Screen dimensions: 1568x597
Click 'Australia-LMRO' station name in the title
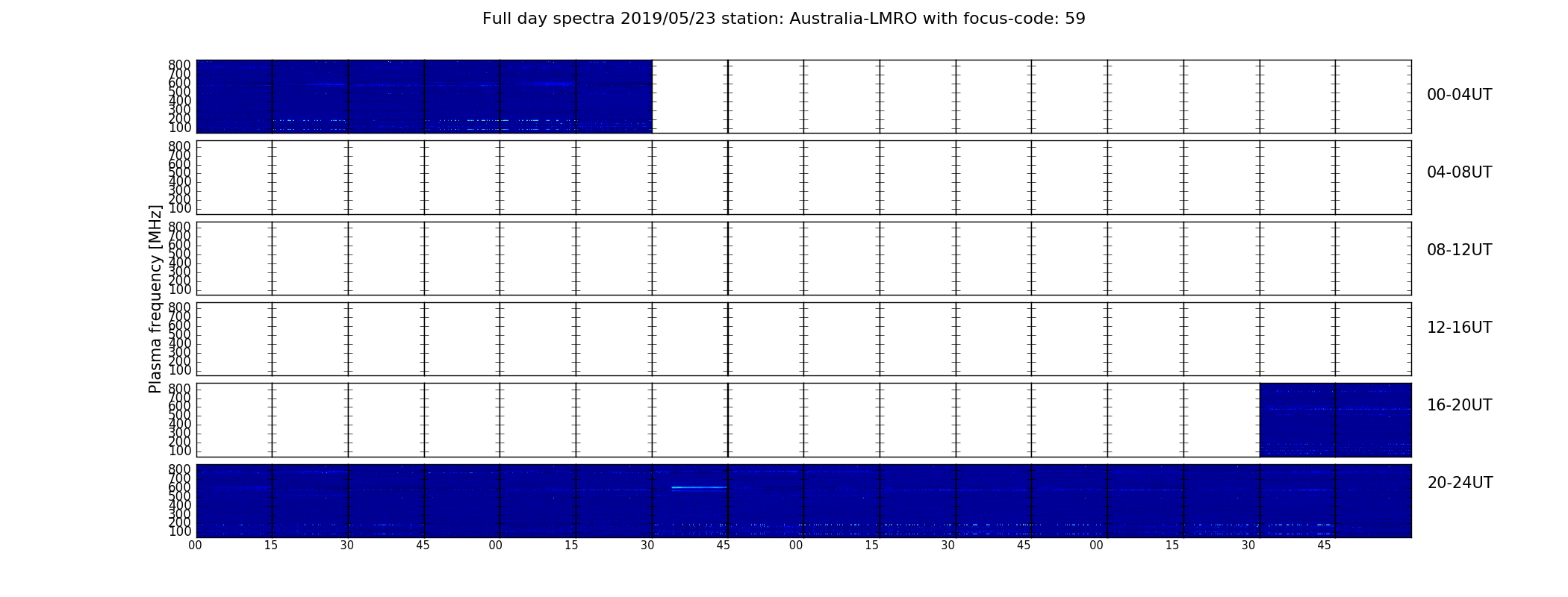click(853, 19)
